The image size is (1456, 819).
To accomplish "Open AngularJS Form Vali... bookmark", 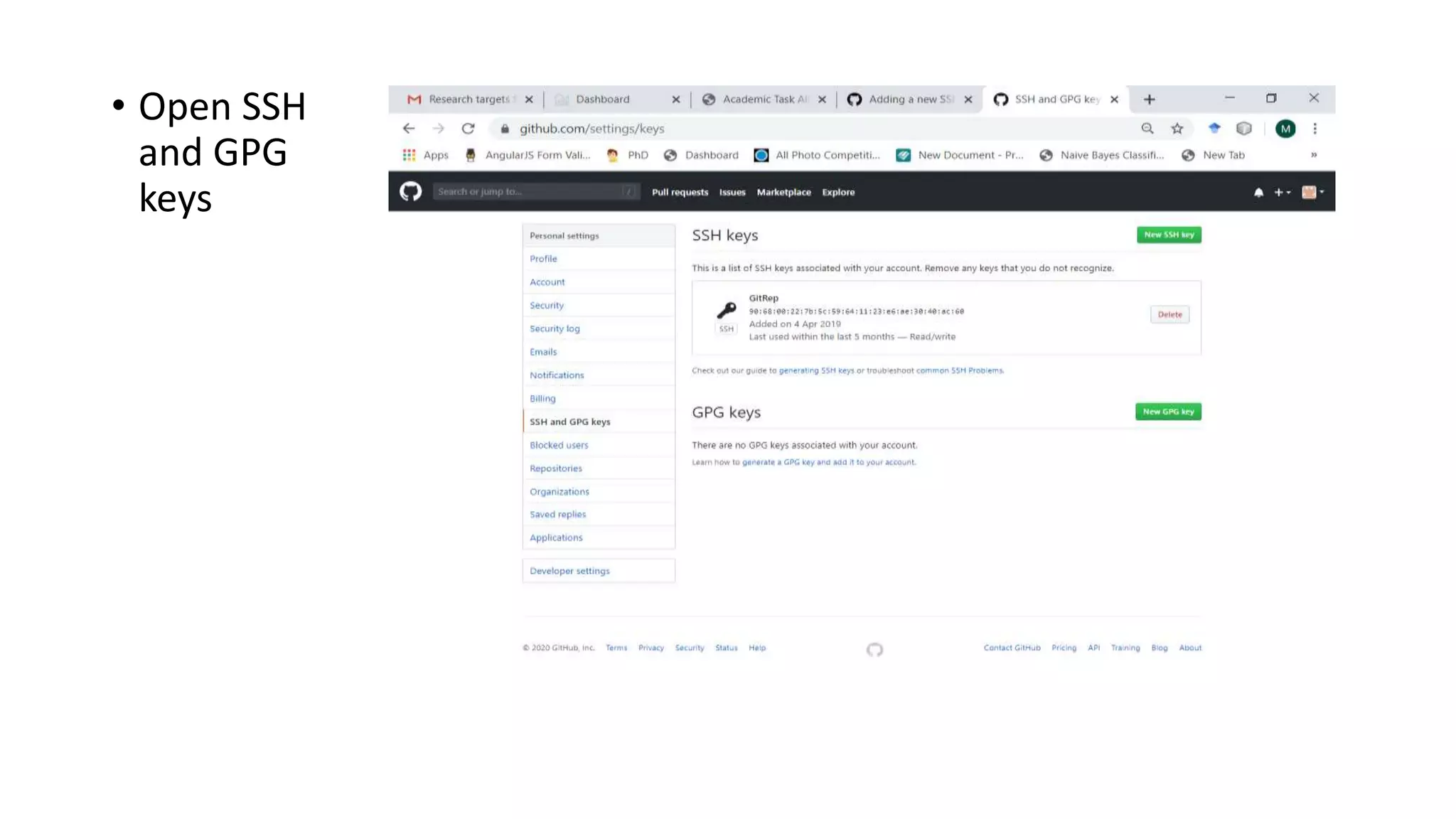I will [528, 155].
